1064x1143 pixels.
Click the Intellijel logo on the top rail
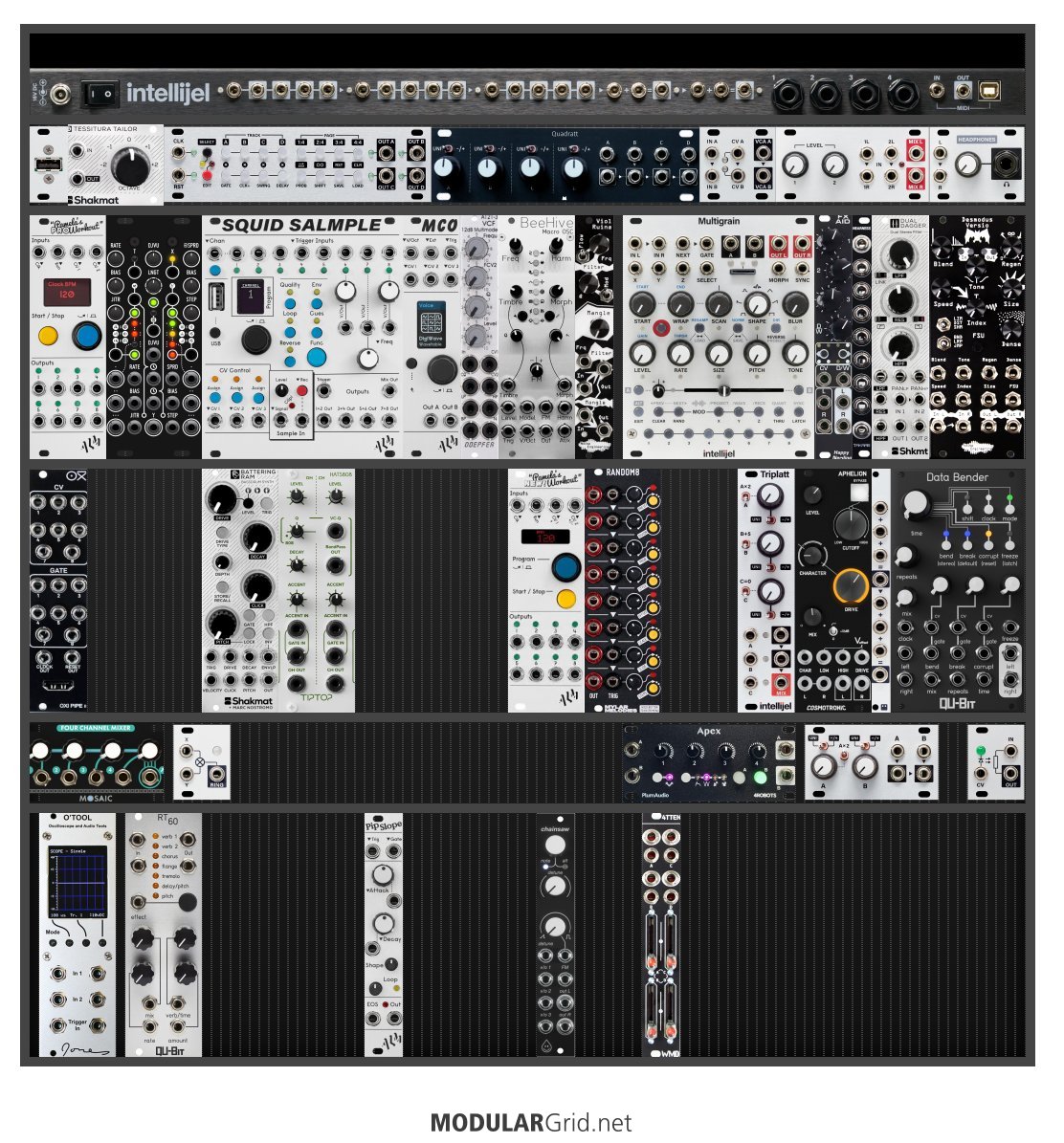167,93
